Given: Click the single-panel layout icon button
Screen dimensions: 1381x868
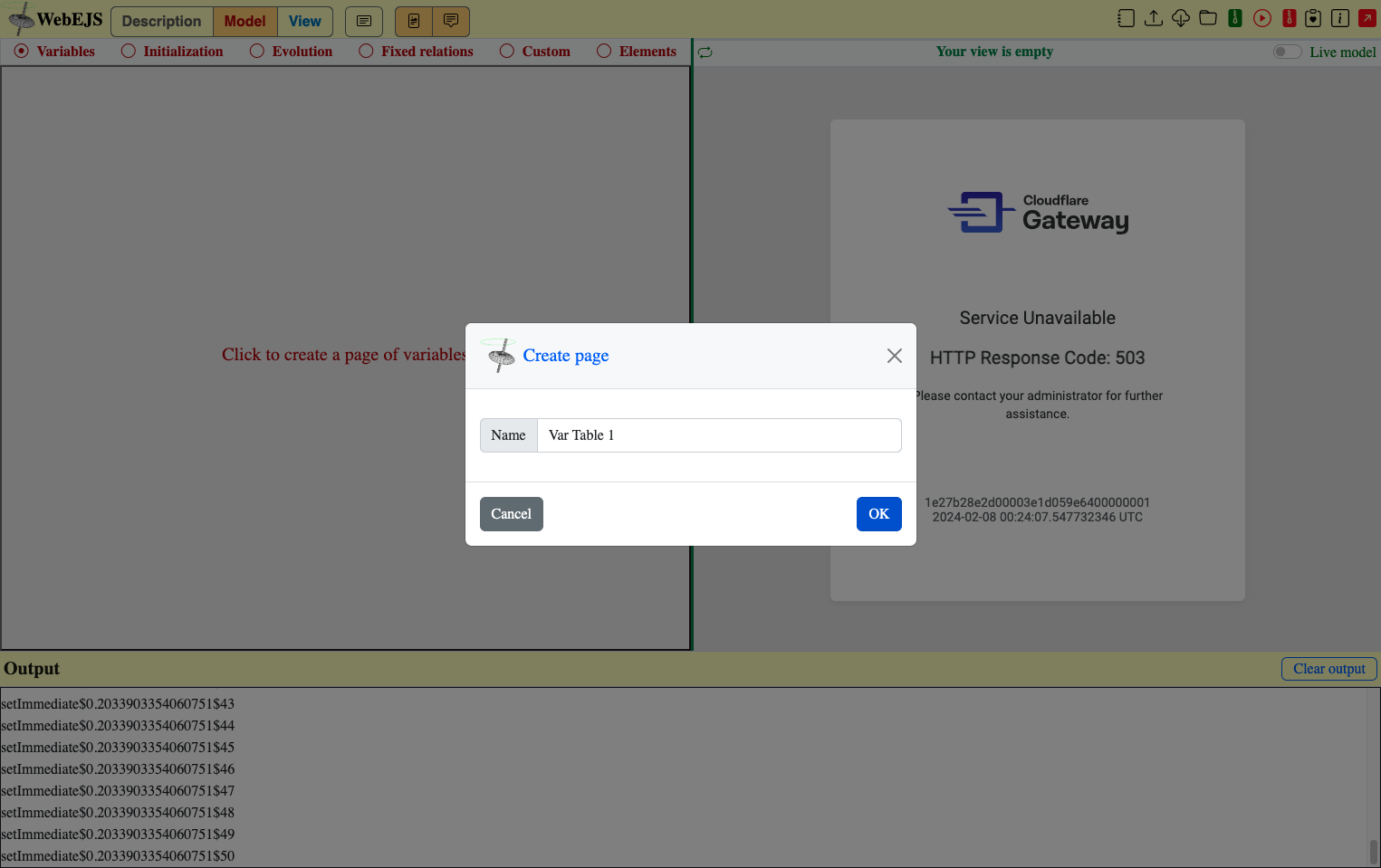Looking at the screenshot, I should (x=364, y=21).
